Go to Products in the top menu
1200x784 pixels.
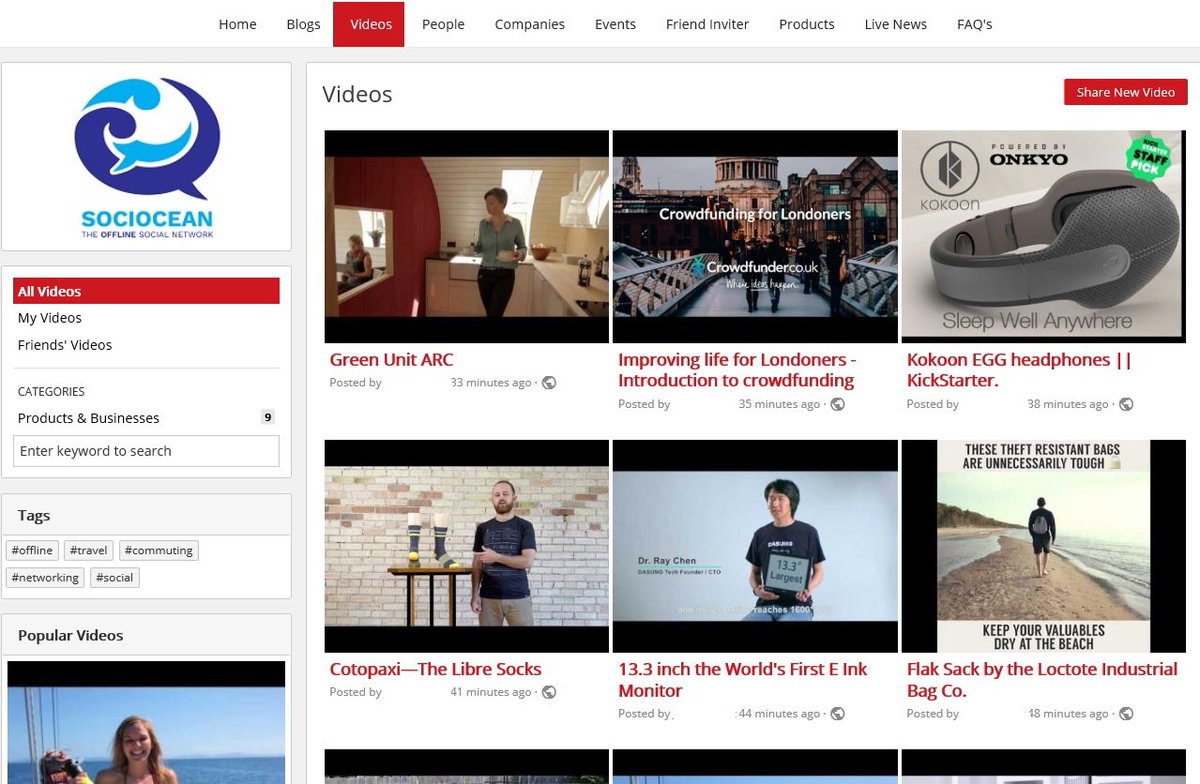807,24
